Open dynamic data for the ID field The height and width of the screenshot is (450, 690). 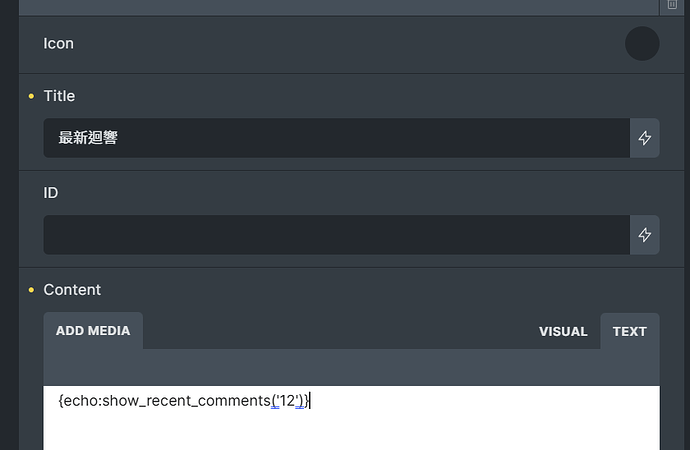point(645,234)
